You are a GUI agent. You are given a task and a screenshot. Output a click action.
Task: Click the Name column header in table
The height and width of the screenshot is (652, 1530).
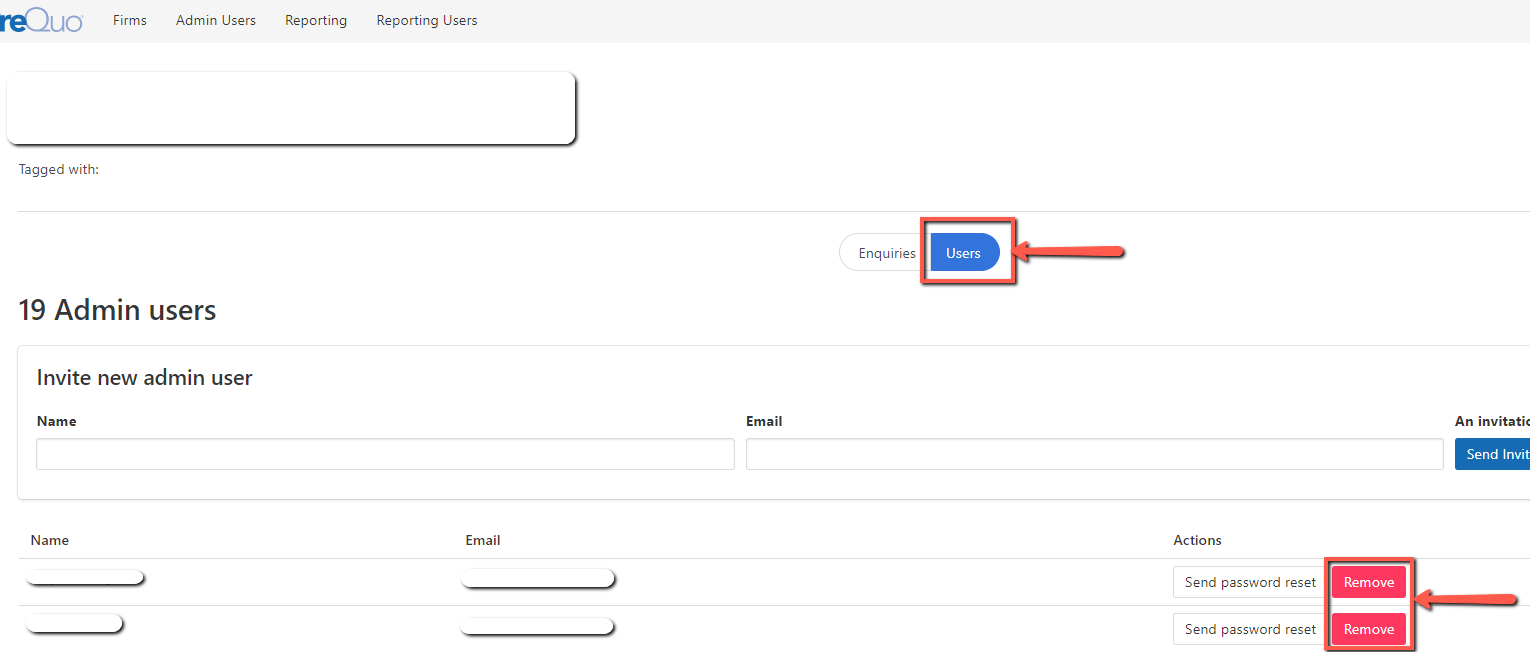click(50, 540)
